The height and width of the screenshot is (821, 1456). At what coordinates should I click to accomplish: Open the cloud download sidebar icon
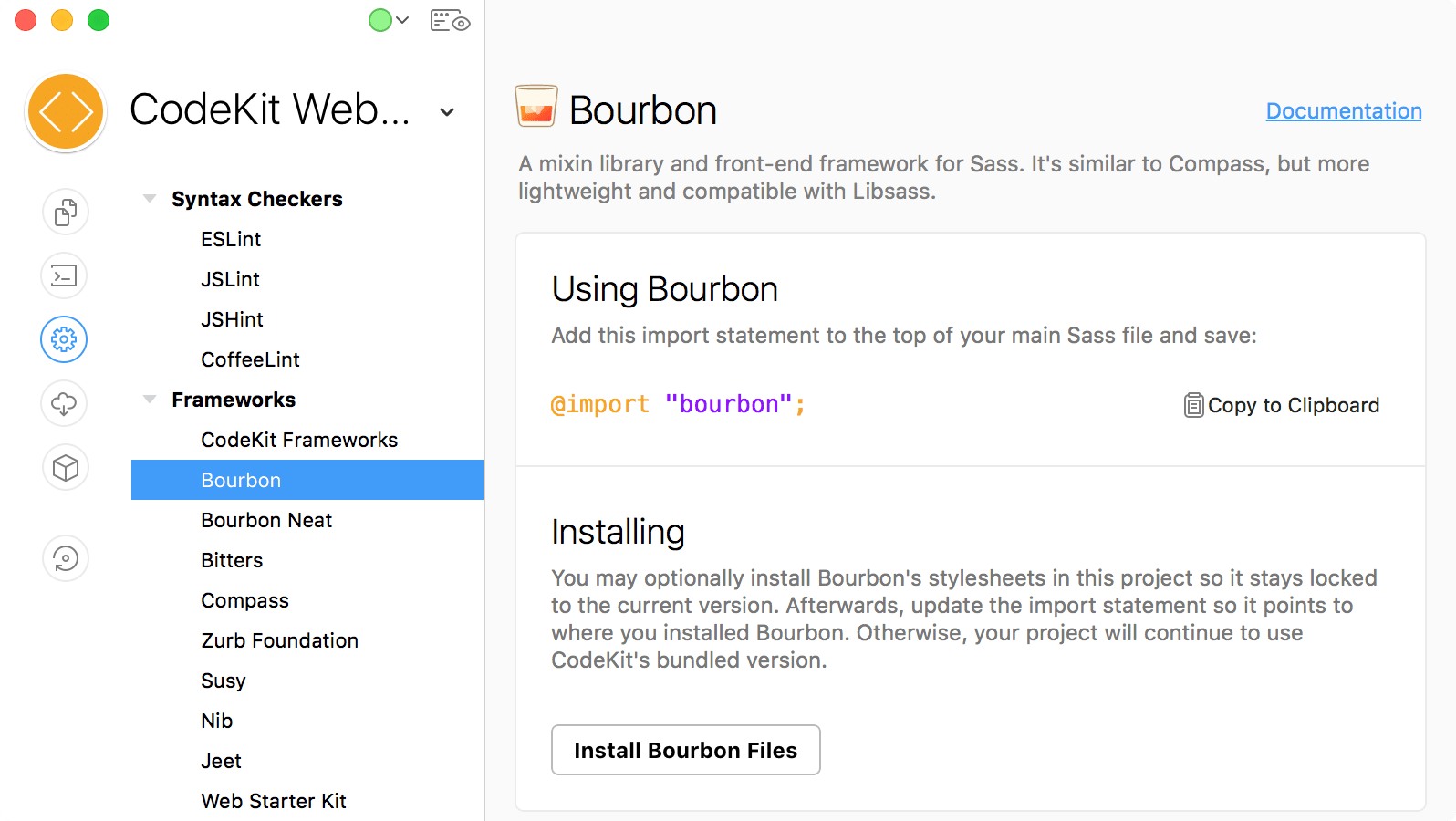click(65, 403)
